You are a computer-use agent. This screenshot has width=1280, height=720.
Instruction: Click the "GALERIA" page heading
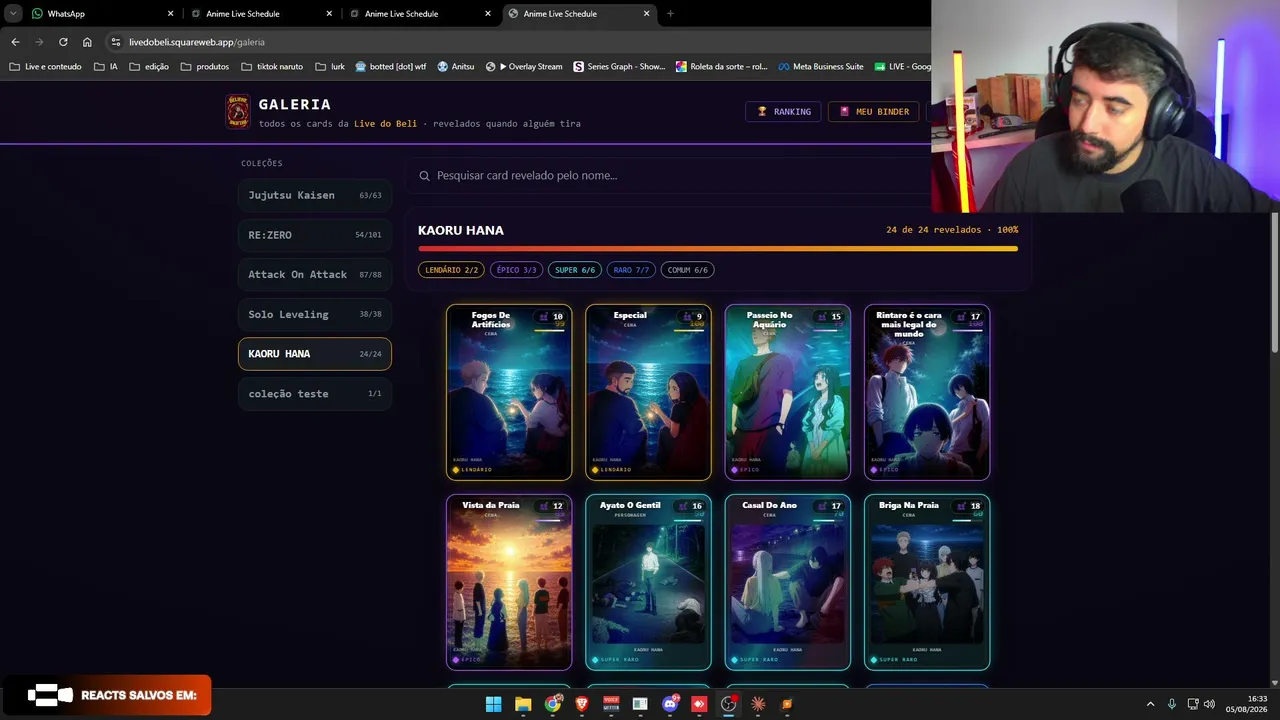[295, 104]
